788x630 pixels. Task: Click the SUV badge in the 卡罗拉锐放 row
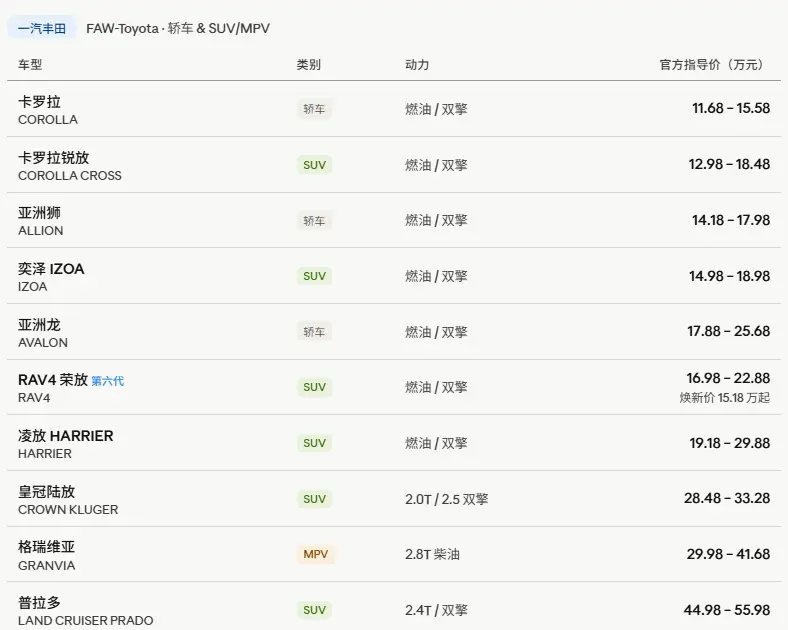pos(315,165)
